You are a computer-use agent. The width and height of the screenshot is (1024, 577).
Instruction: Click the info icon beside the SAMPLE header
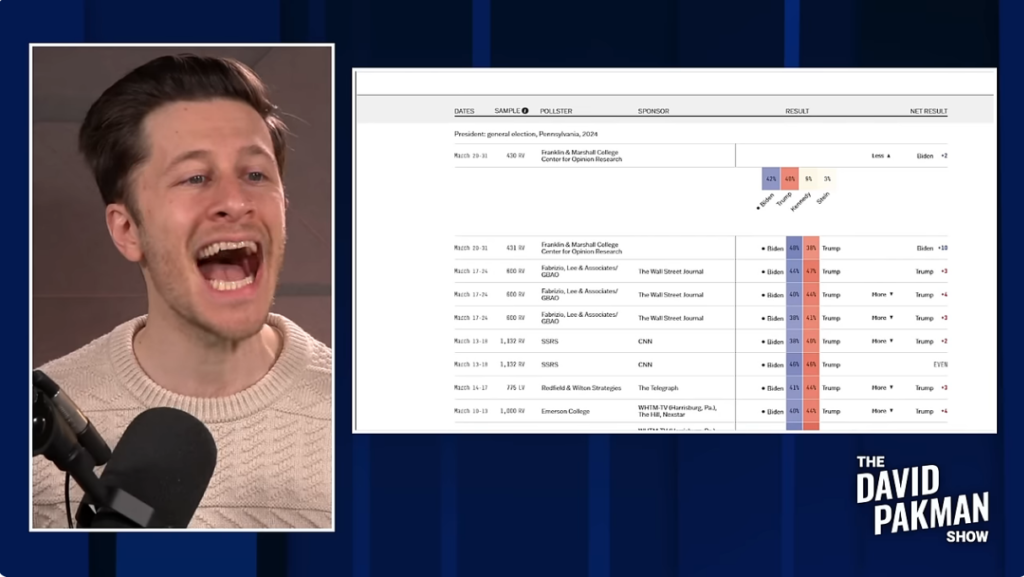tap(525, 111)
